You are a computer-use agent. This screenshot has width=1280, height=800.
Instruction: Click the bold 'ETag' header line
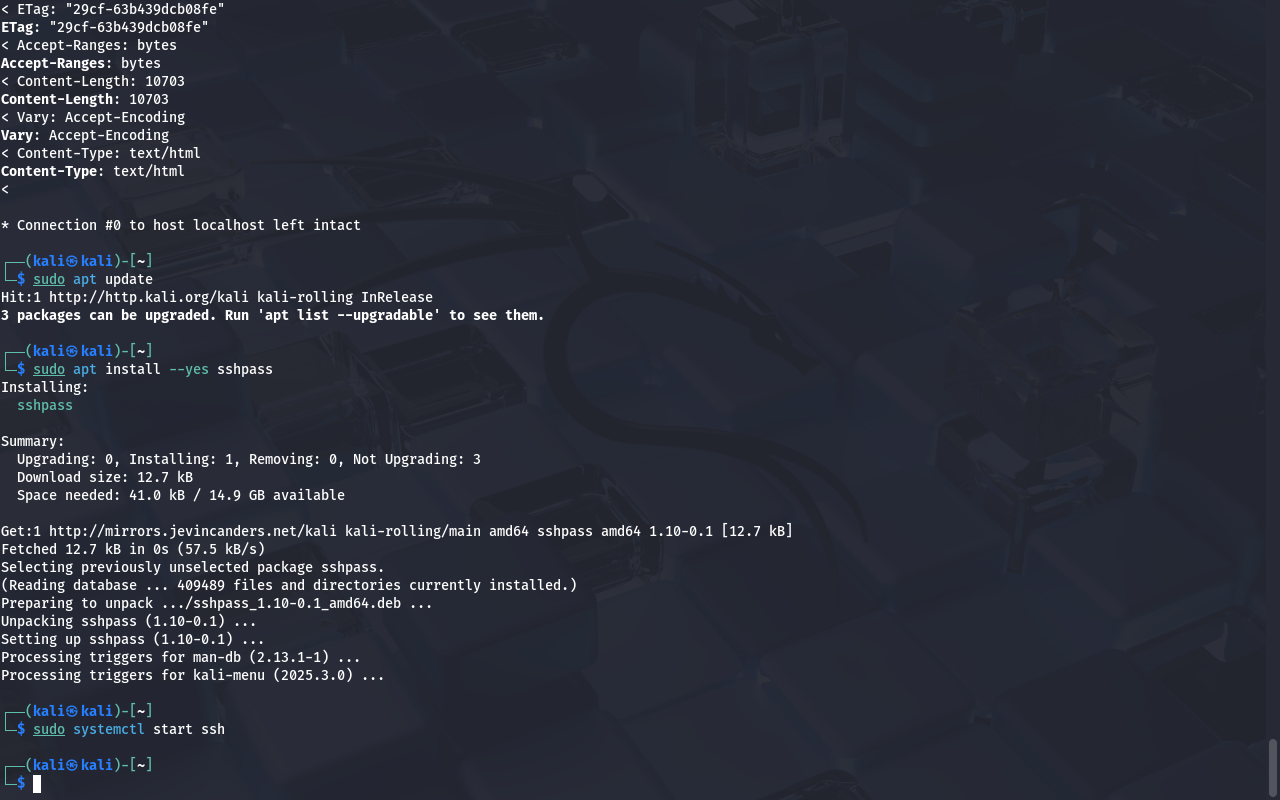point(113,27)
